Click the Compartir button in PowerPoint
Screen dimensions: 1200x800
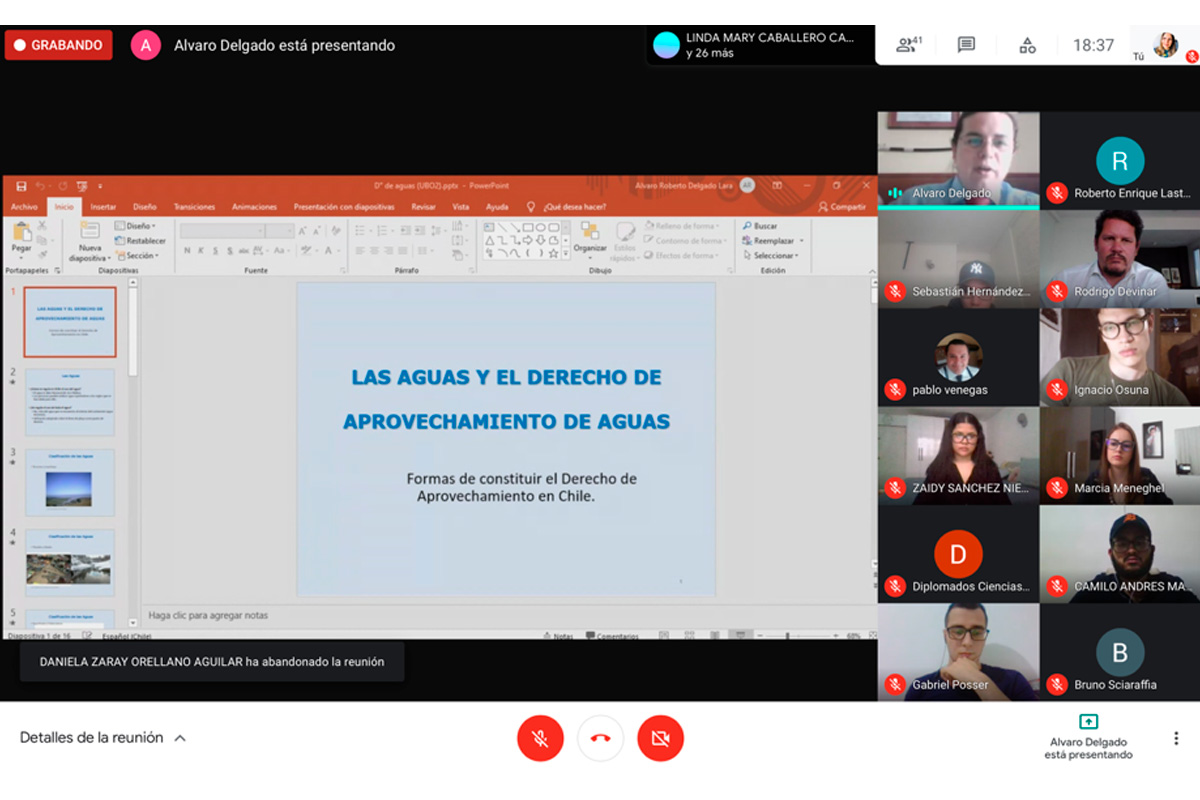pos(842,207)
